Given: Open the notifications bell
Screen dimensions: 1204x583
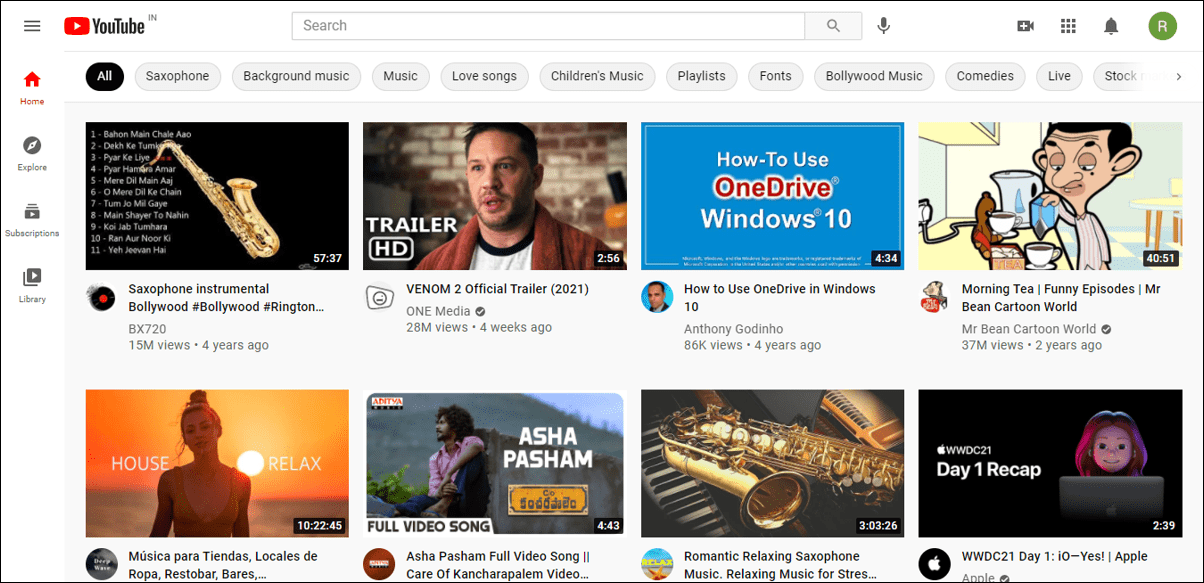Looking at the screenshot, I should click(x=1111, y=26).
